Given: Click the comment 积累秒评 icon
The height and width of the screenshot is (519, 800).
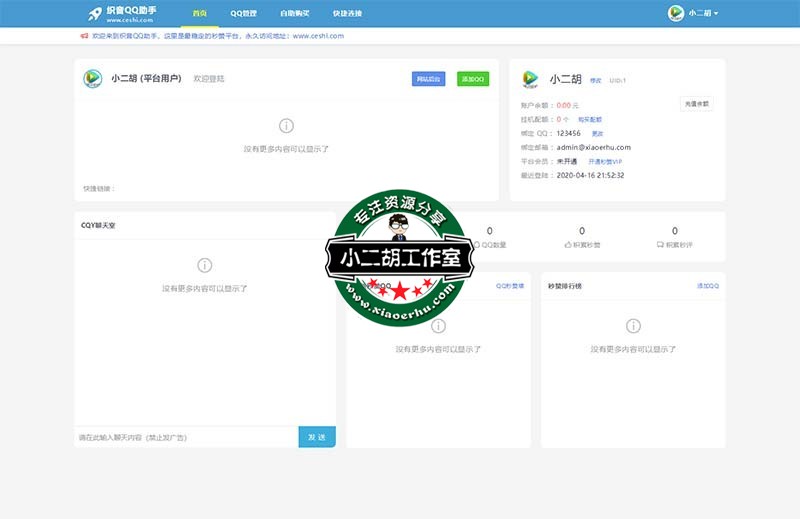Looking at the screenshot, I should (x=660, y=244).
